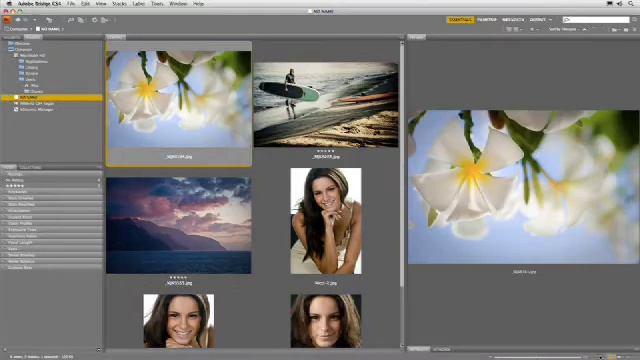
Task: Switch to the ESSENTIALS workspace
Action: tap(460, 20)
